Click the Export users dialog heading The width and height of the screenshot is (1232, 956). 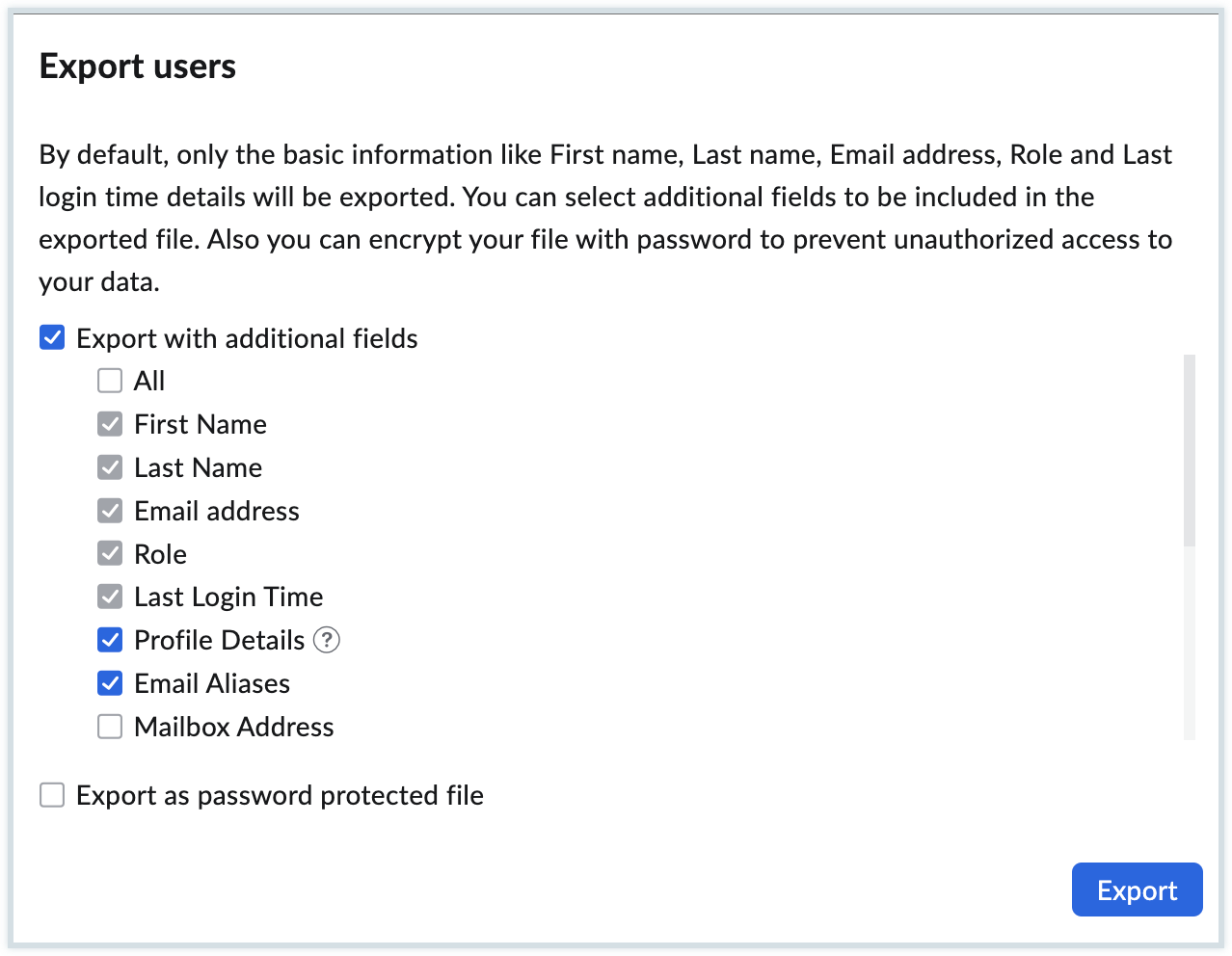(x=138, y=66)
